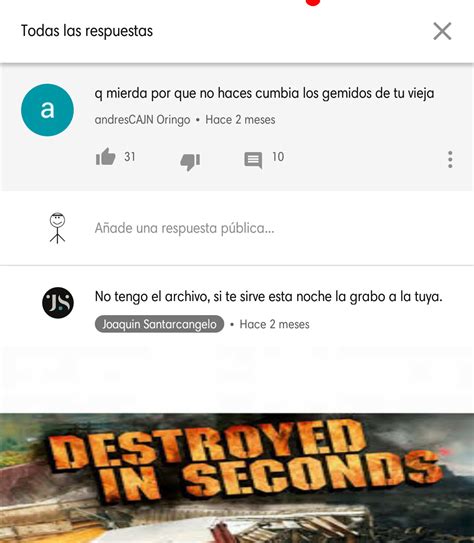Select the comment text about cumbia
This screenshot has width=474, height=543.
[264, 93]
